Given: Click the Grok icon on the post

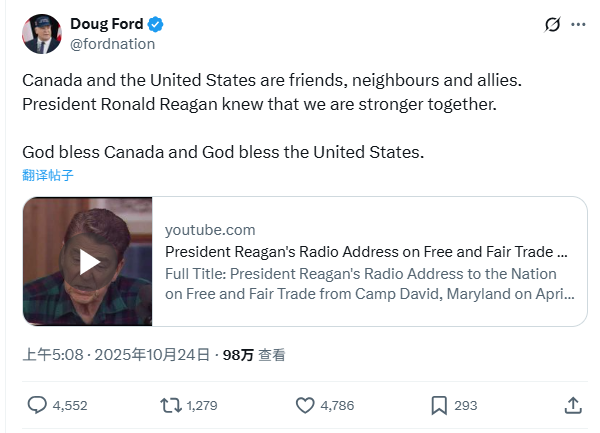Looking at the screenshot, I should pos(551,25).
